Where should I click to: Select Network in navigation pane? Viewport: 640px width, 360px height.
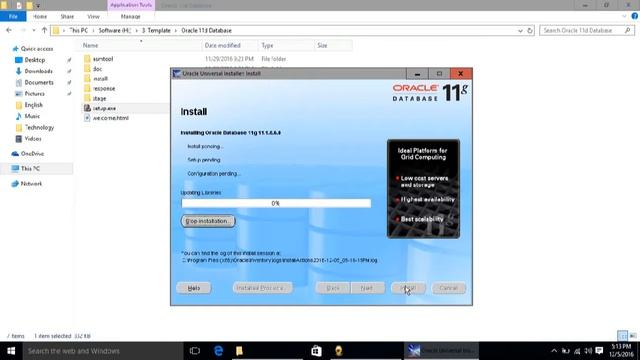coord(31,184)
